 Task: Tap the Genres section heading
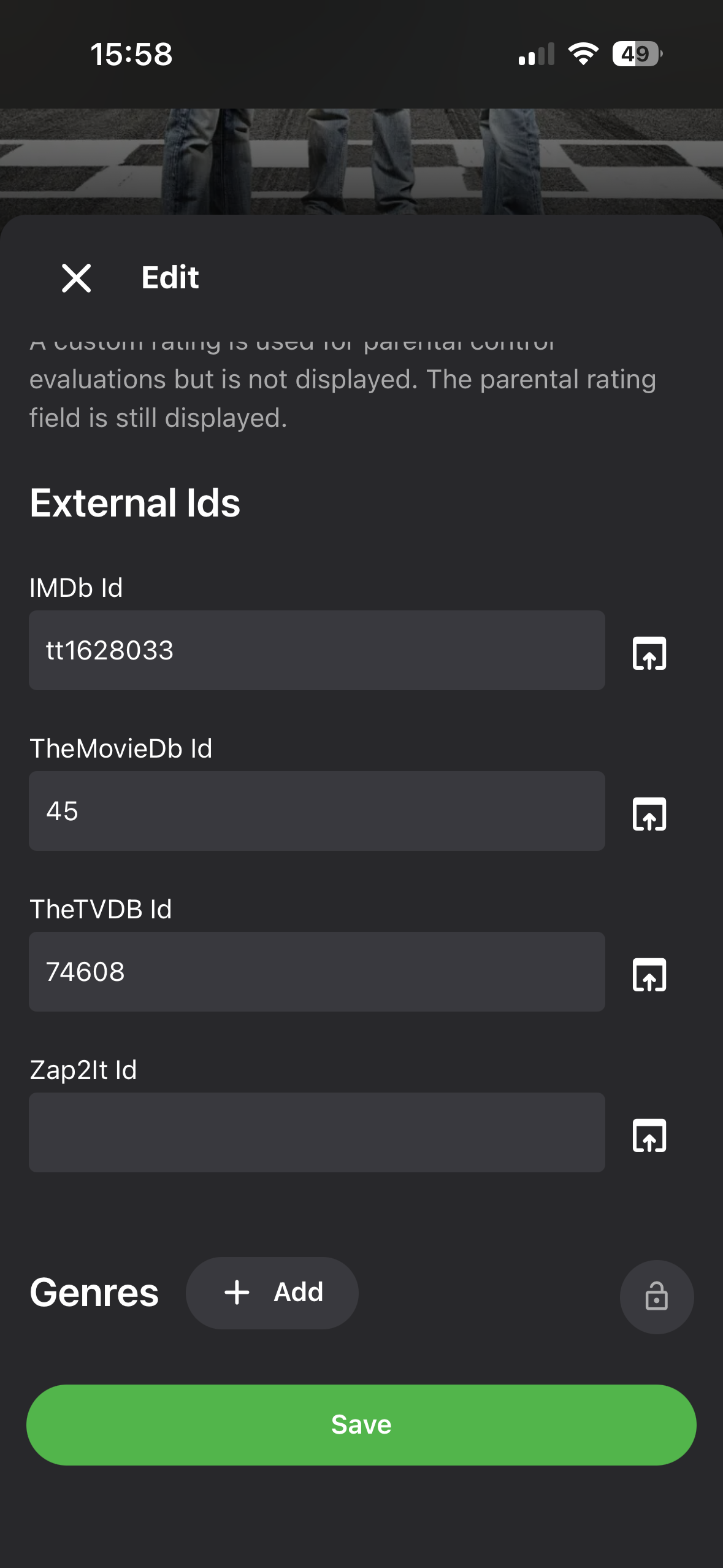[94, 1293]
